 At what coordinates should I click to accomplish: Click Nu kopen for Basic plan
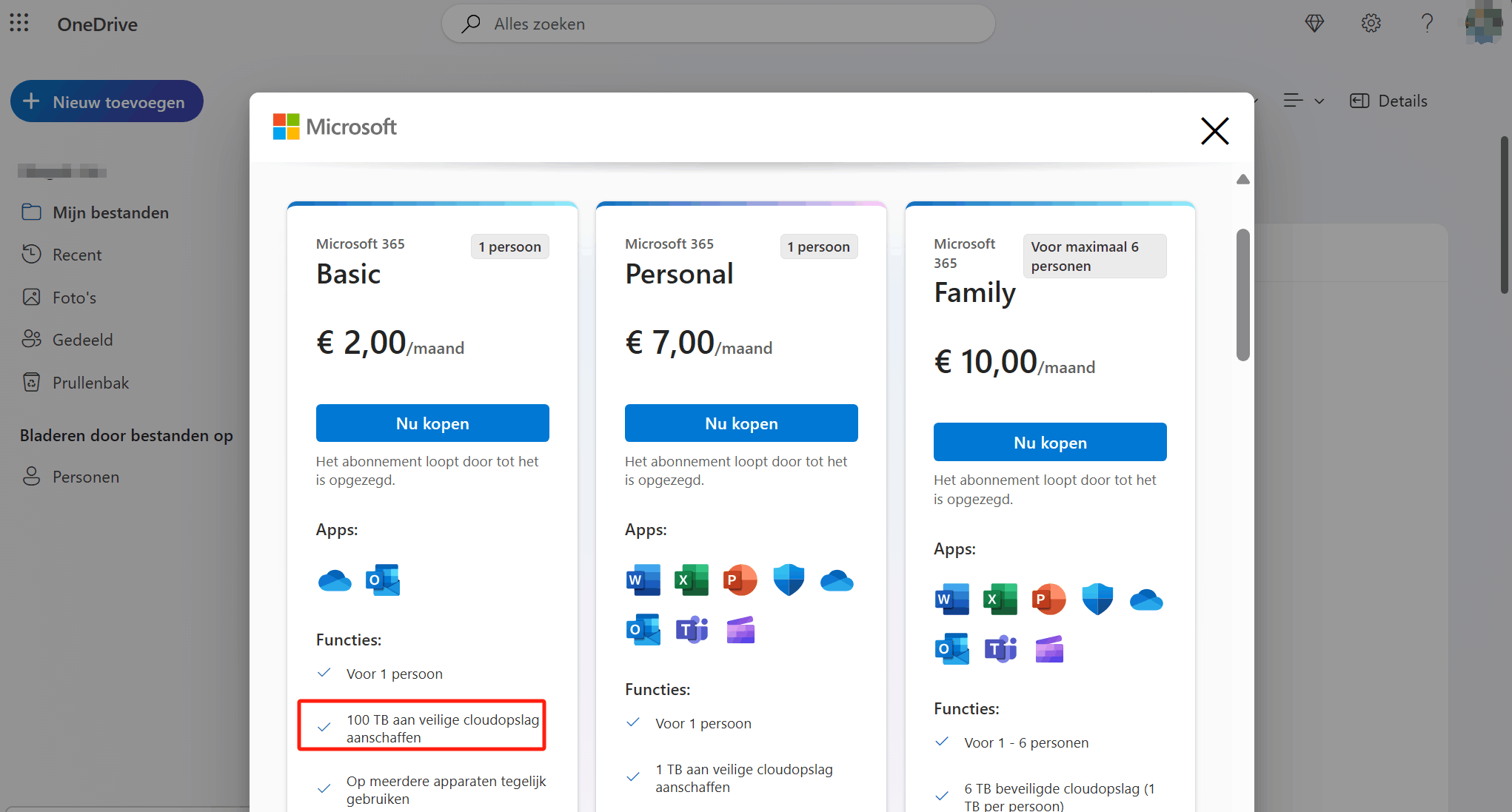click(432, 423)
